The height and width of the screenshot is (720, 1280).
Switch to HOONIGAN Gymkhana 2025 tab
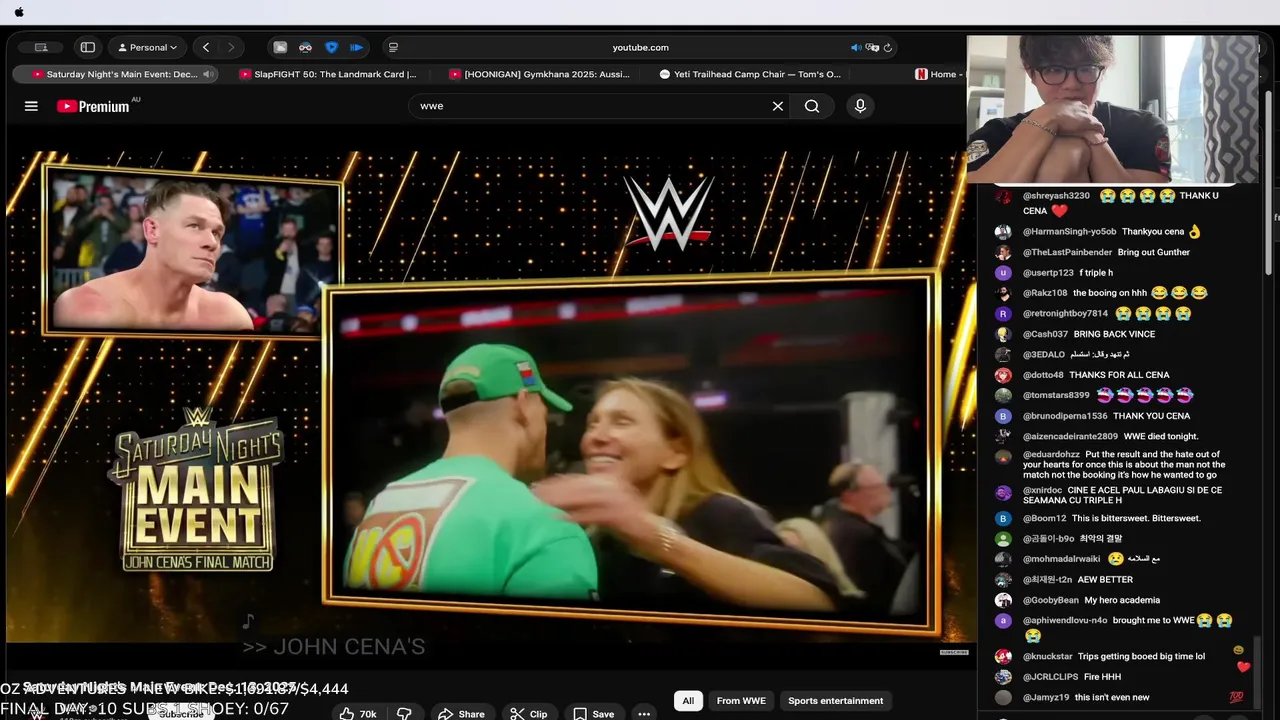click(x=539, y=74)
